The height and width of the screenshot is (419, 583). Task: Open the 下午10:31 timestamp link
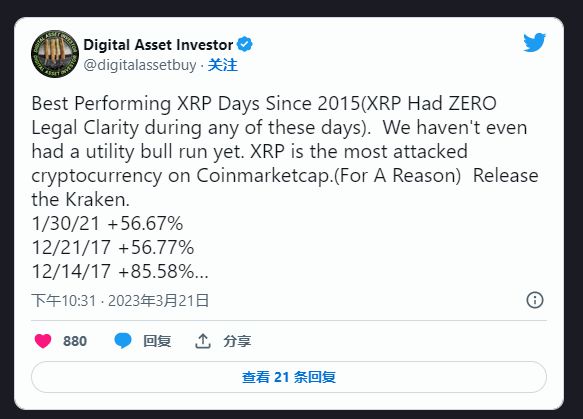click(x=64, y=300)
